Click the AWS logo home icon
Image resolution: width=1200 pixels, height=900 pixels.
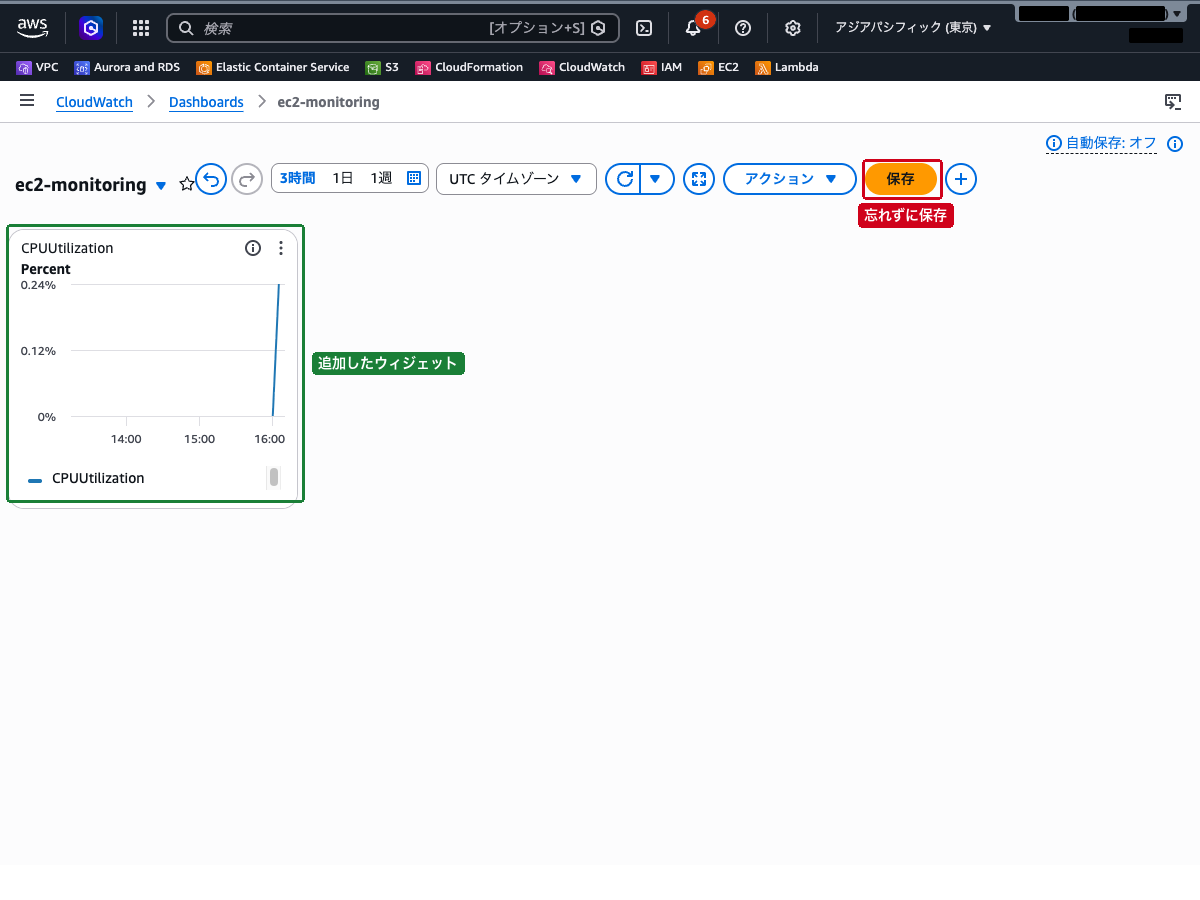pyautogui.click(x=33, y=28)
